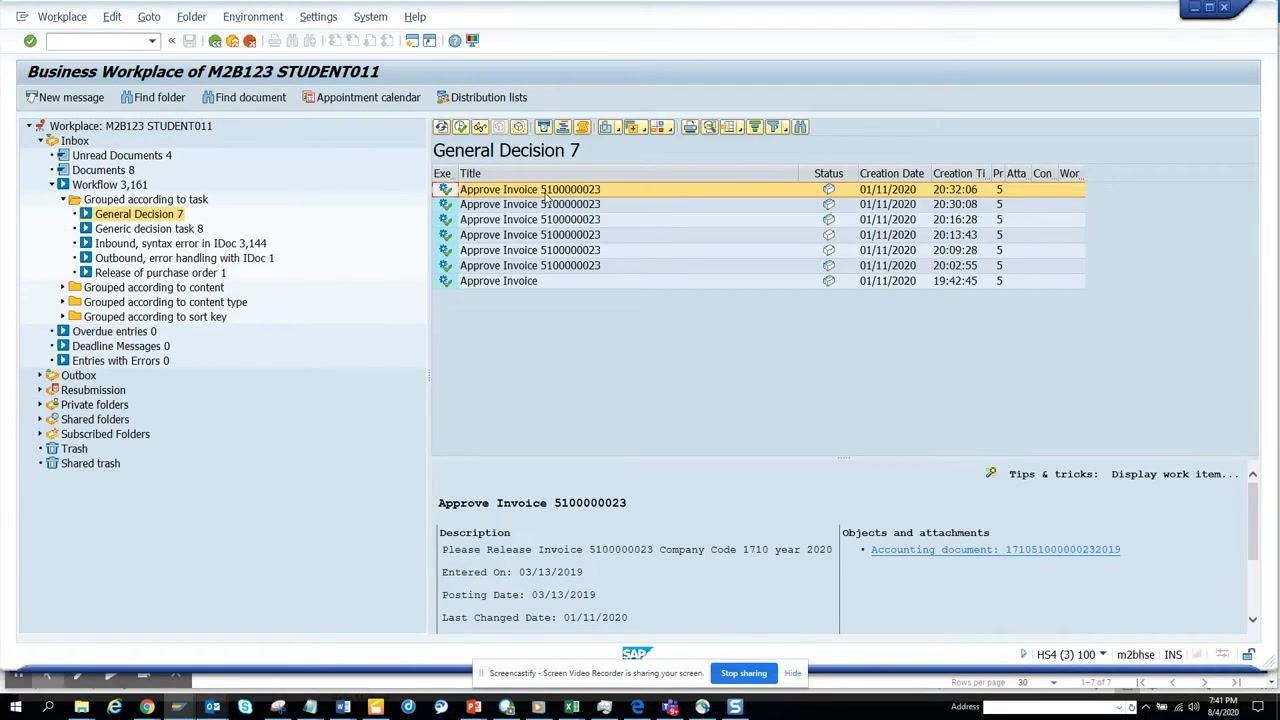The width and height of the screenshot is (1280, 720).
Task: Click the Execute work item icon in list toolbar
Action: (x=461, y=127)
